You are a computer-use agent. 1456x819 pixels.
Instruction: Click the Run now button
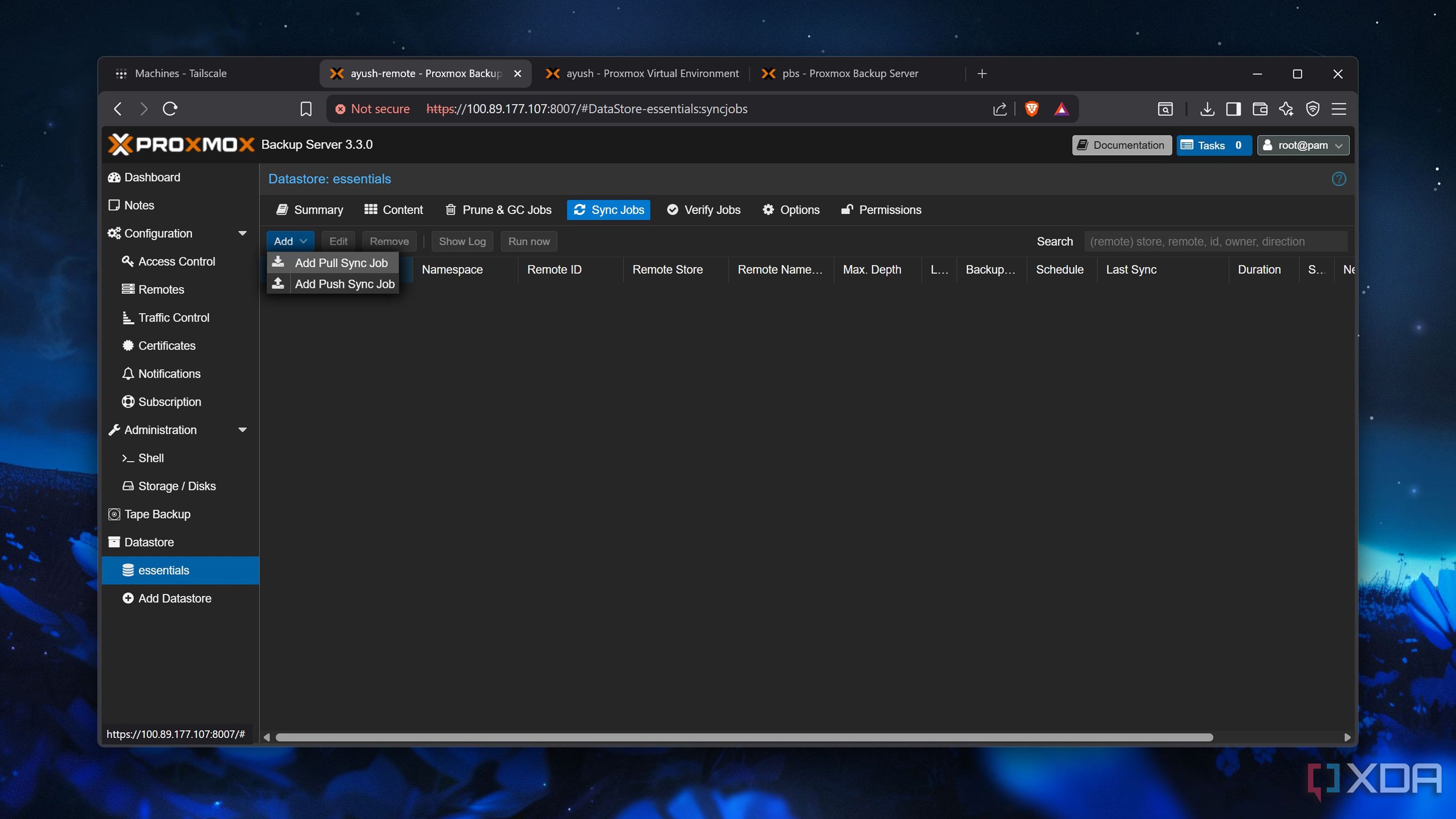point(529,242)
